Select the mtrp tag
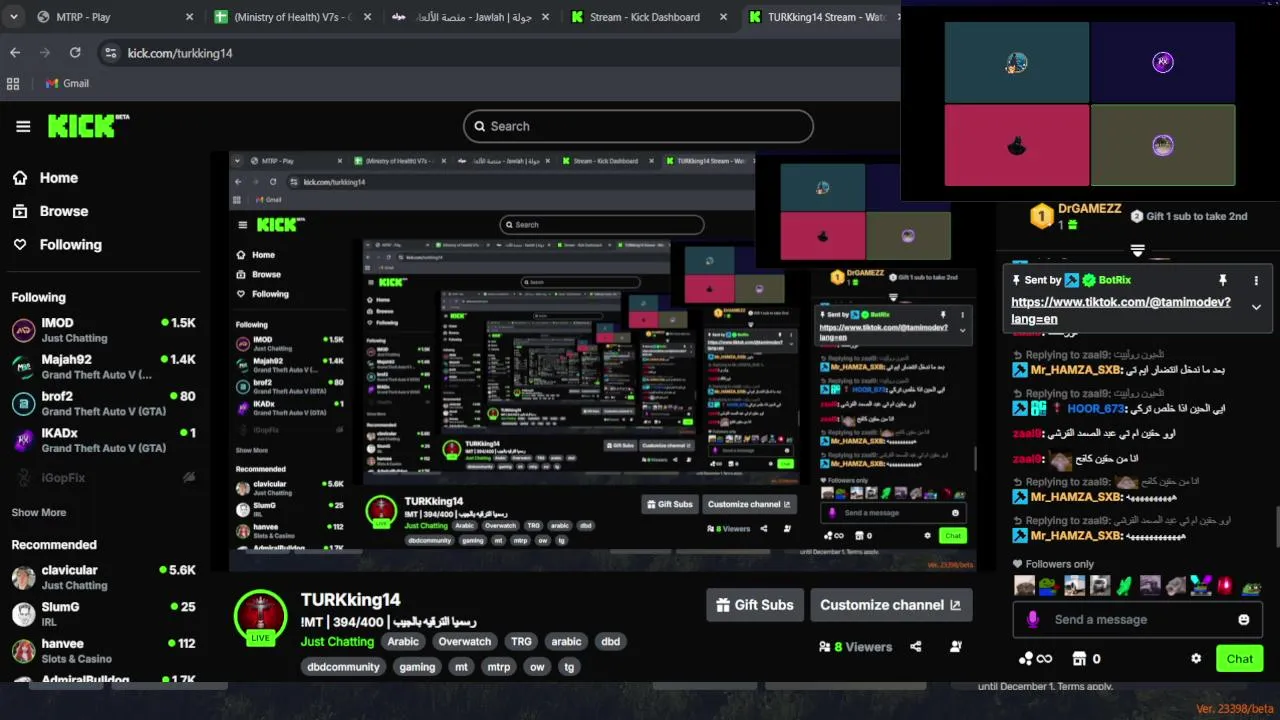This screenshot has height=720, width=1280. pyautogui.click(x=498, y=667)
